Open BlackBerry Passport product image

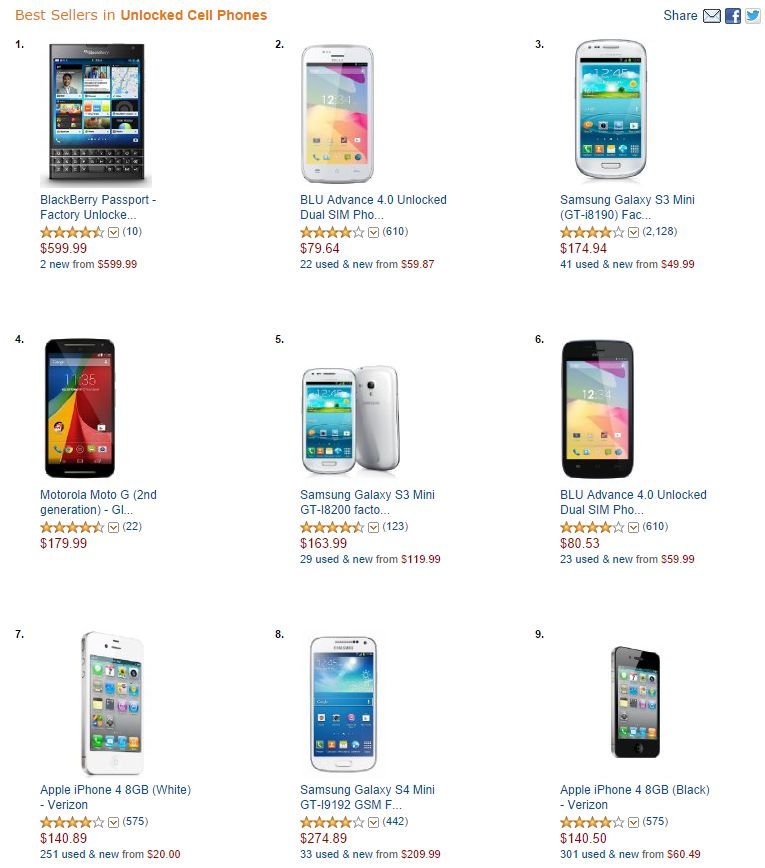coord(96,114)
